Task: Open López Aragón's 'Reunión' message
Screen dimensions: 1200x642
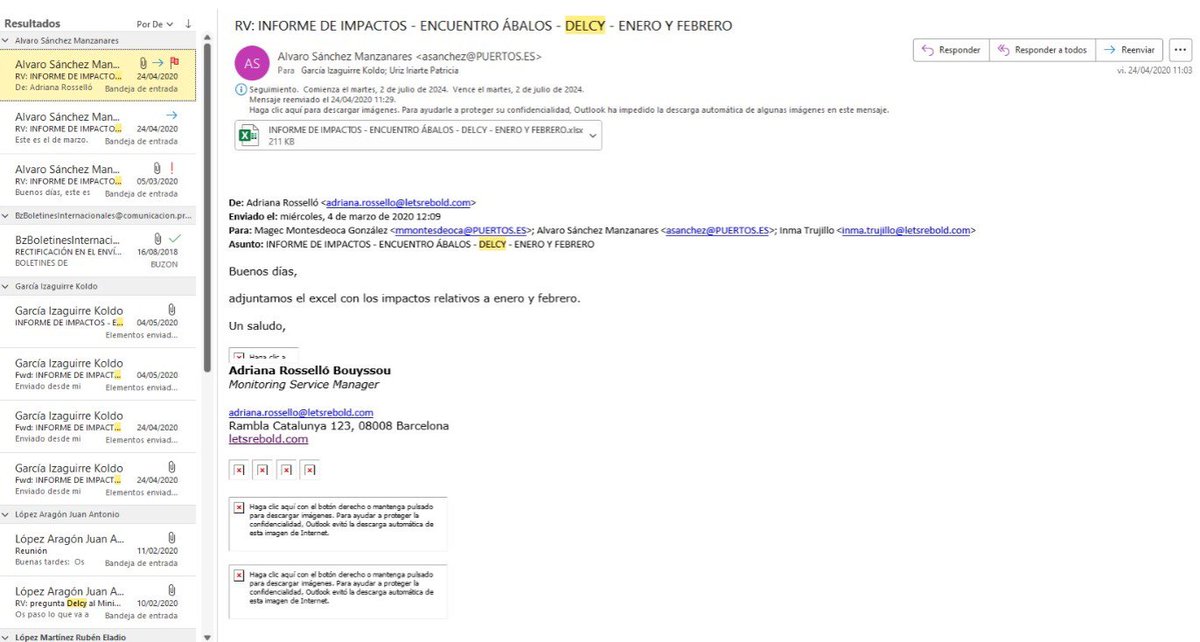Action: (x=98, y=549)
